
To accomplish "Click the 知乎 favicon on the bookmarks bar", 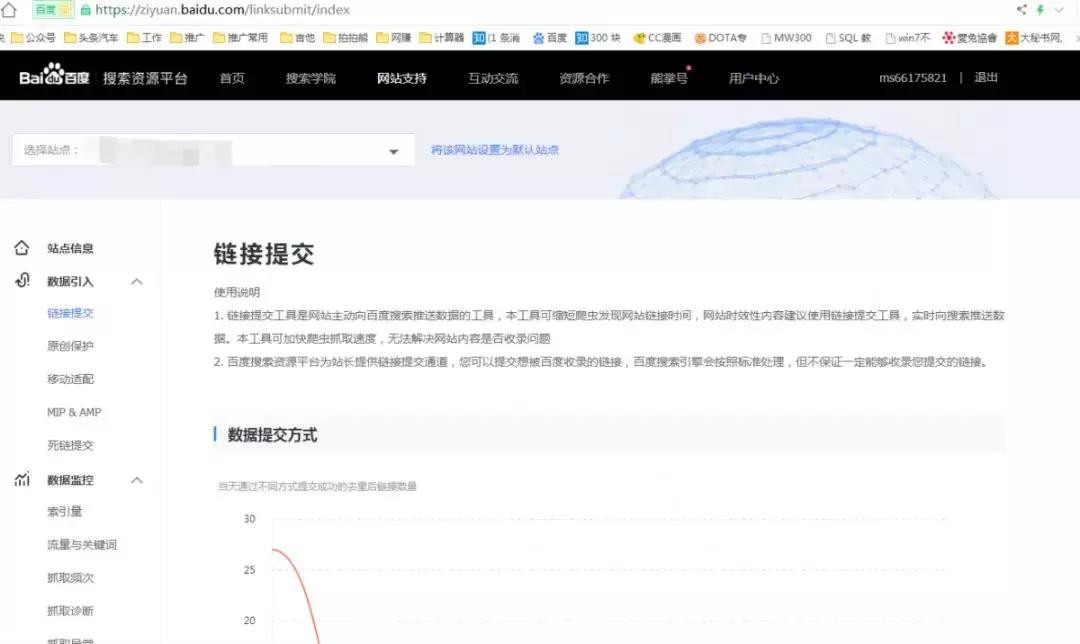I will (477, 37).
